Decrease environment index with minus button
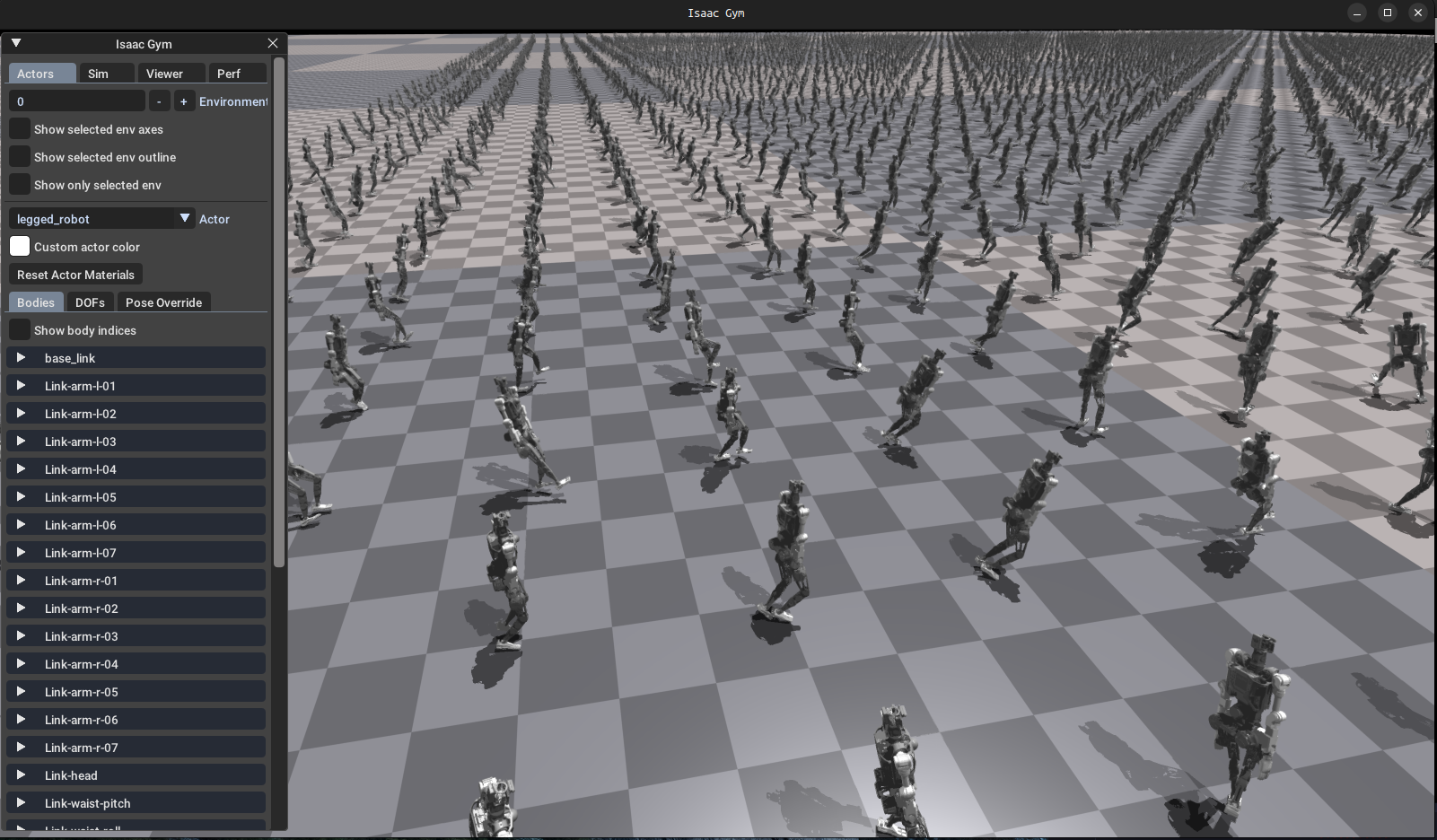 (159, 101)
